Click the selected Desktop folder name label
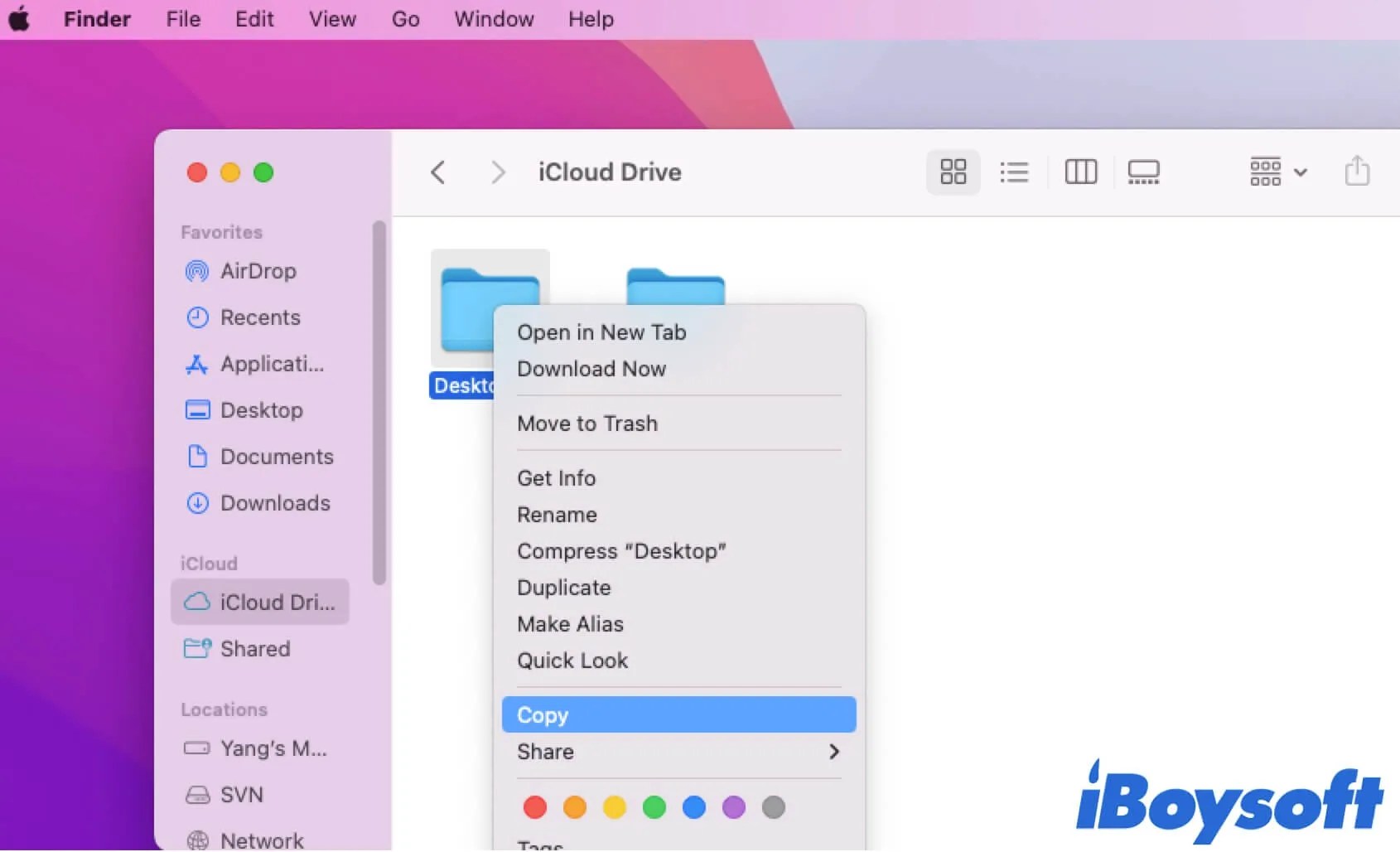This screenshot has height=852, width=1400. pyautogui.click(x=462, y=385)
